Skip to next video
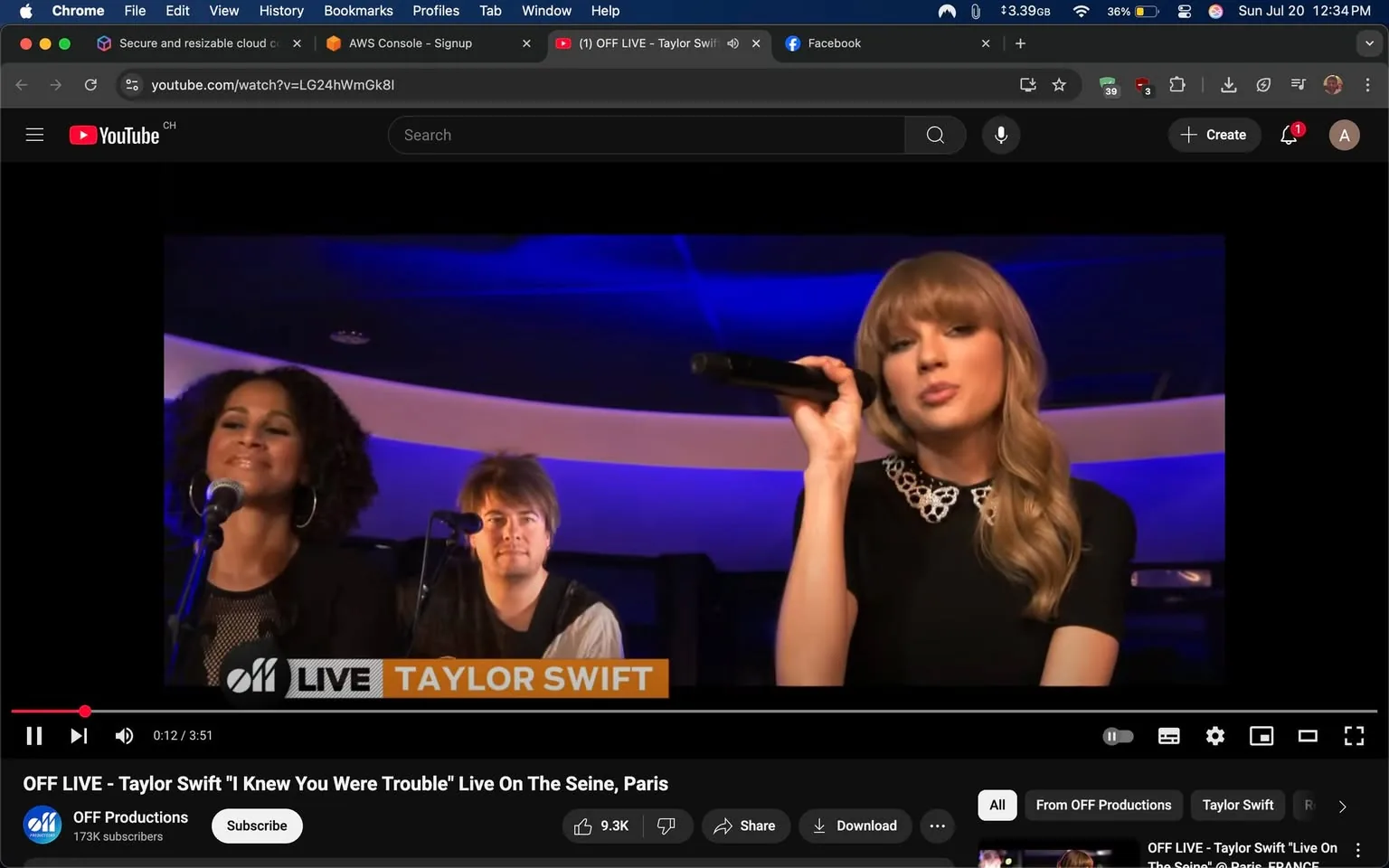The width and height of the screenshot is (1389, 868). coord(79,736)
